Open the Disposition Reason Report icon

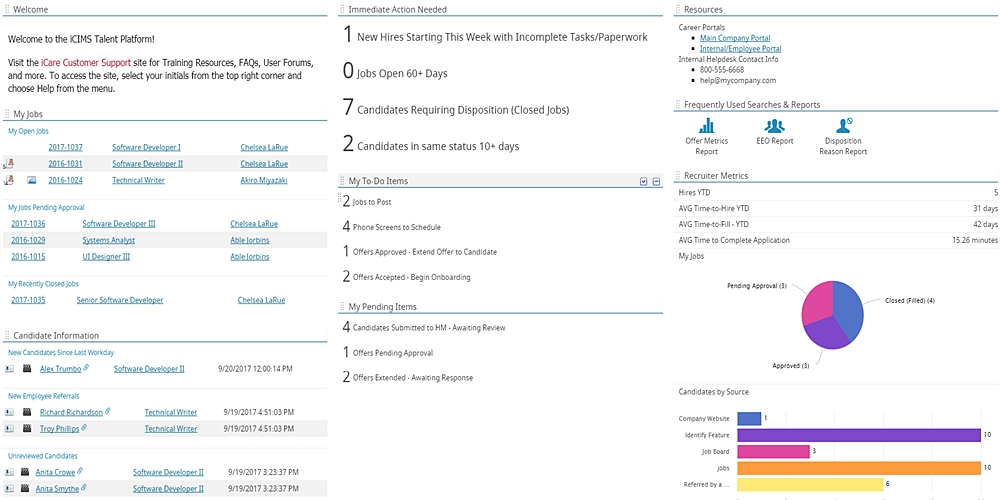click(843, 125)
